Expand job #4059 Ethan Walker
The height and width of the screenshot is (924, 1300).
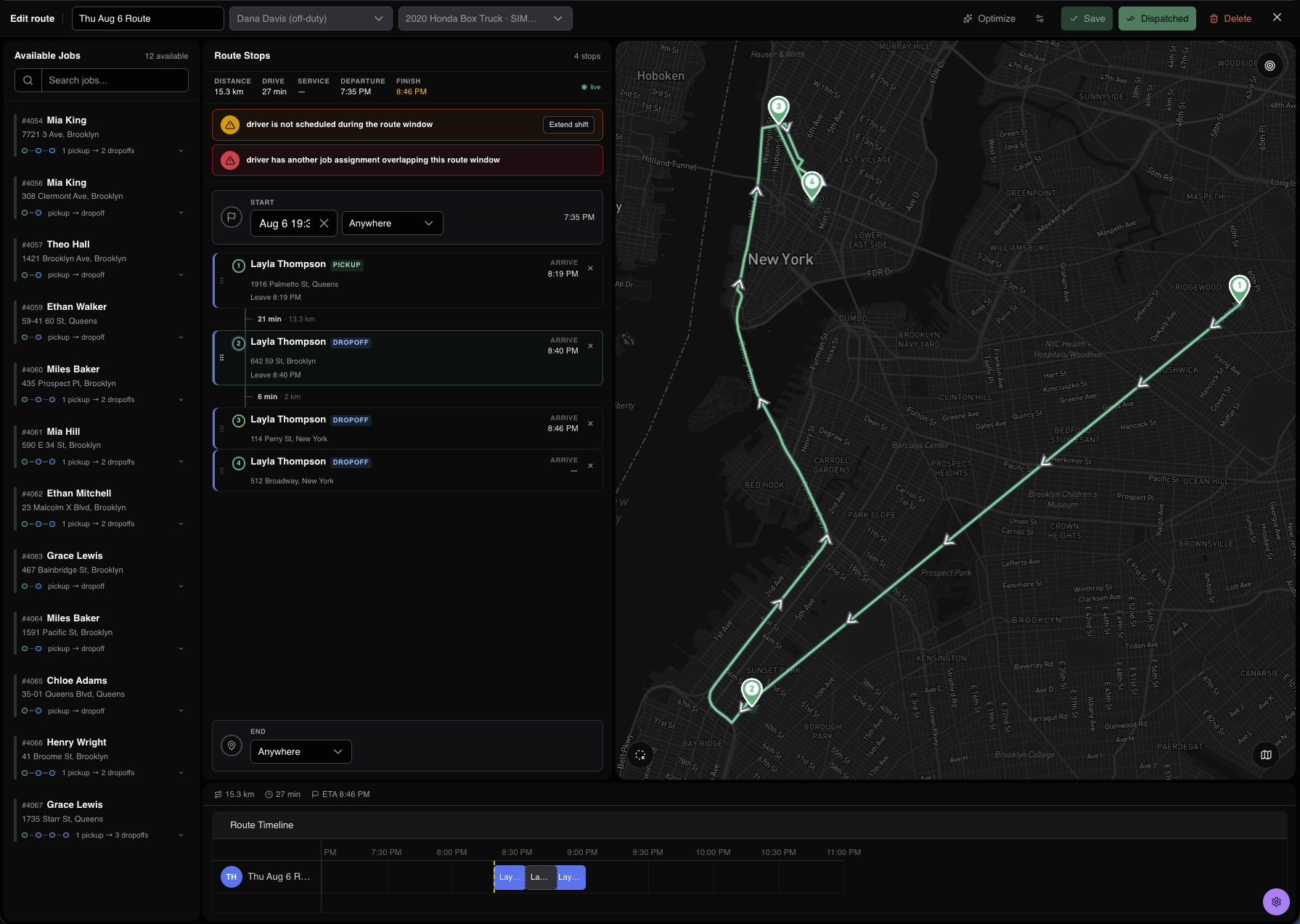click(x=181, y=338)
